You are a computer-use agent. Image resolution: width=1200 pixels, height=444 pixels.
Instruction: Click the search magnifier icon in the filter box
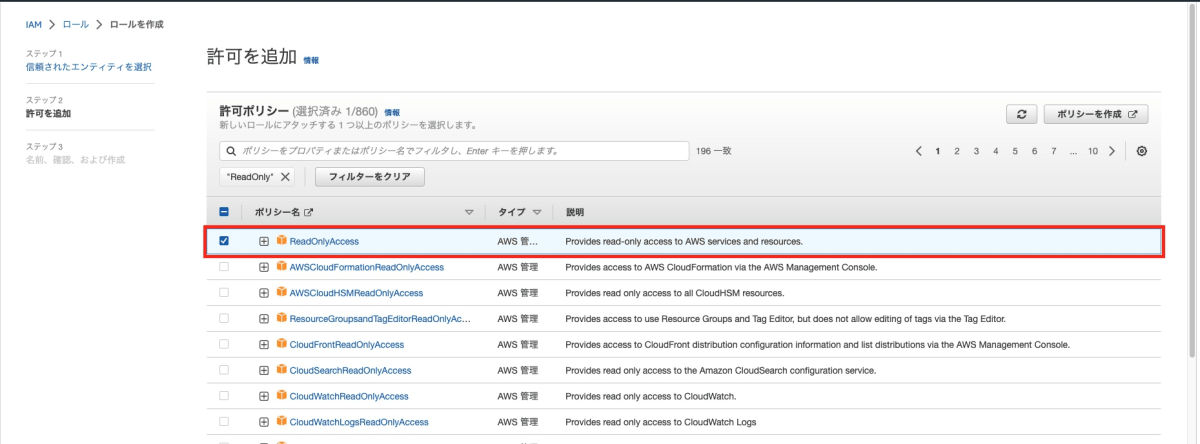click(x=230, y=151)
